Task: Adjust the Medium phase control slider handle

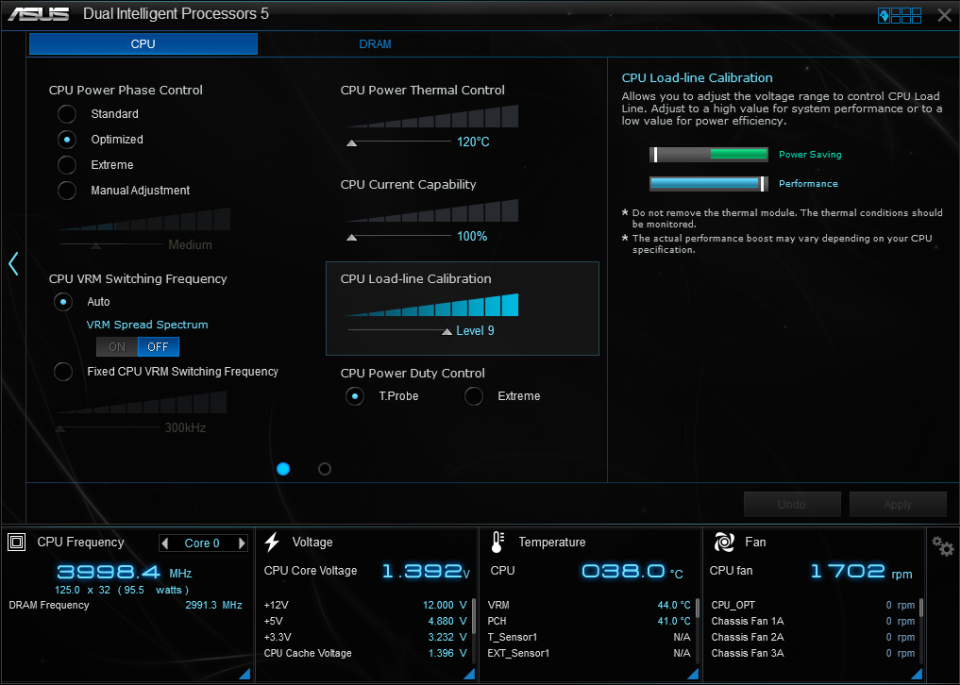Action: 96,245
